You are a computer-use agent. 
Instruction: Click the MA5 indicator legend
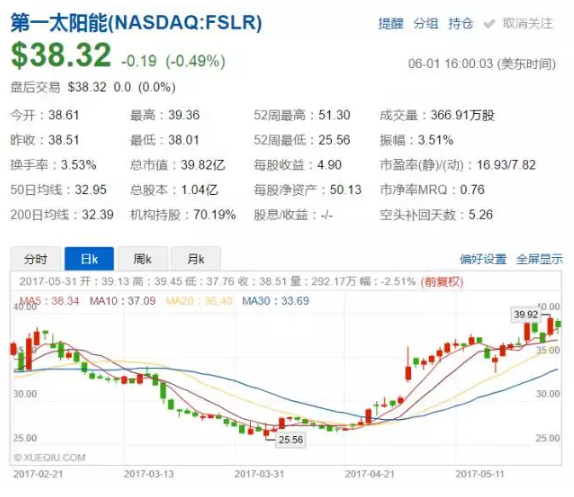[x=49, y=301]
